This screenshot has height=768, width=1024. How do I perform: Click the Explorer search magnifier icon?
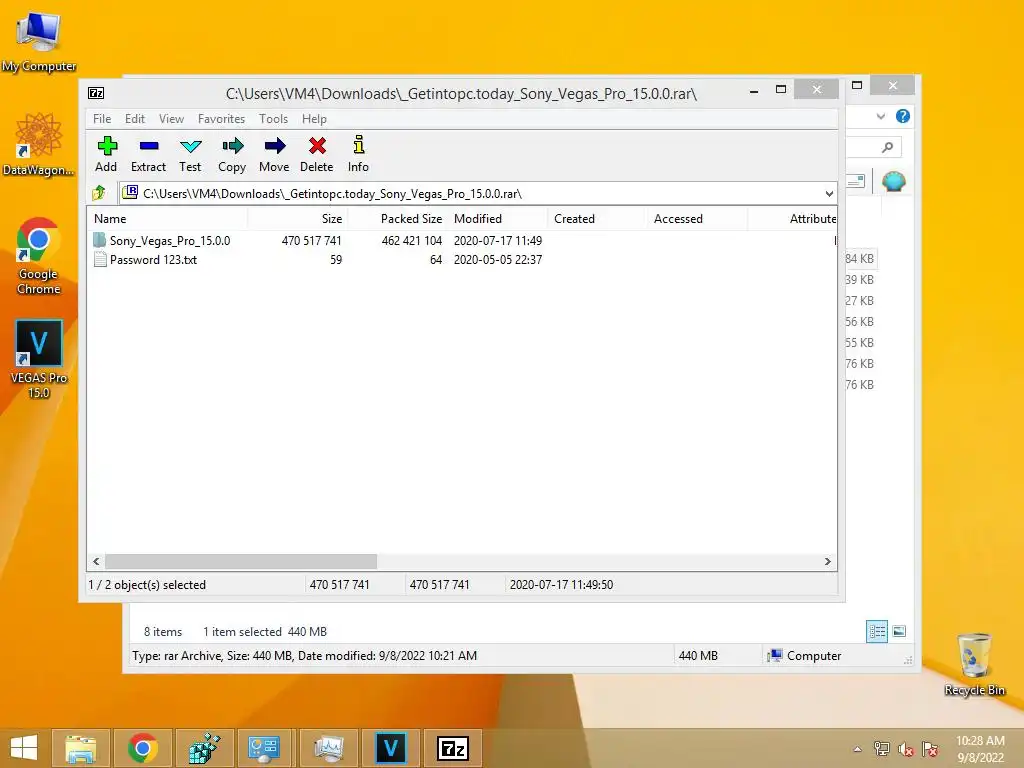click(x=887, y=148)
